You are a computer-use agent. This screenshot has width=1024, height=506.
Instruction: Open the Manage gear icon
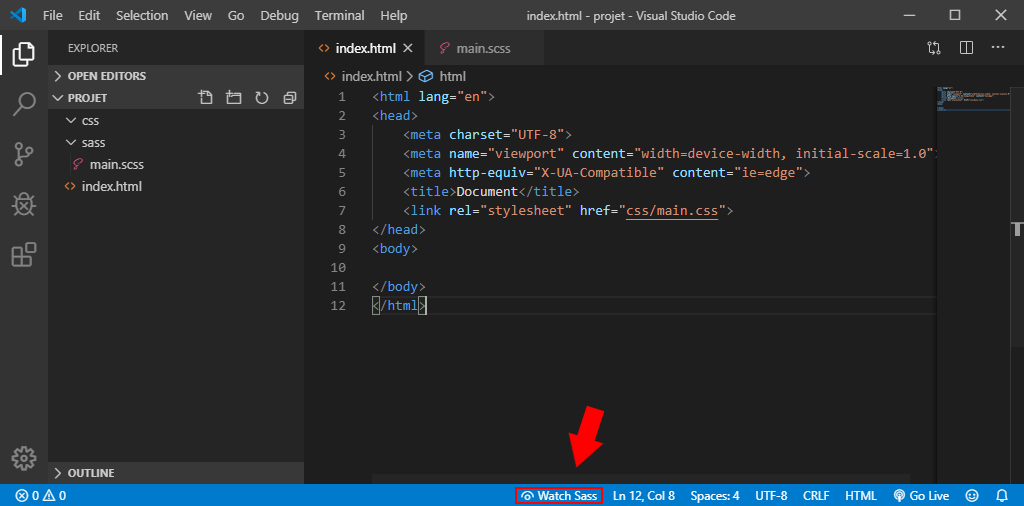[24, 458]
